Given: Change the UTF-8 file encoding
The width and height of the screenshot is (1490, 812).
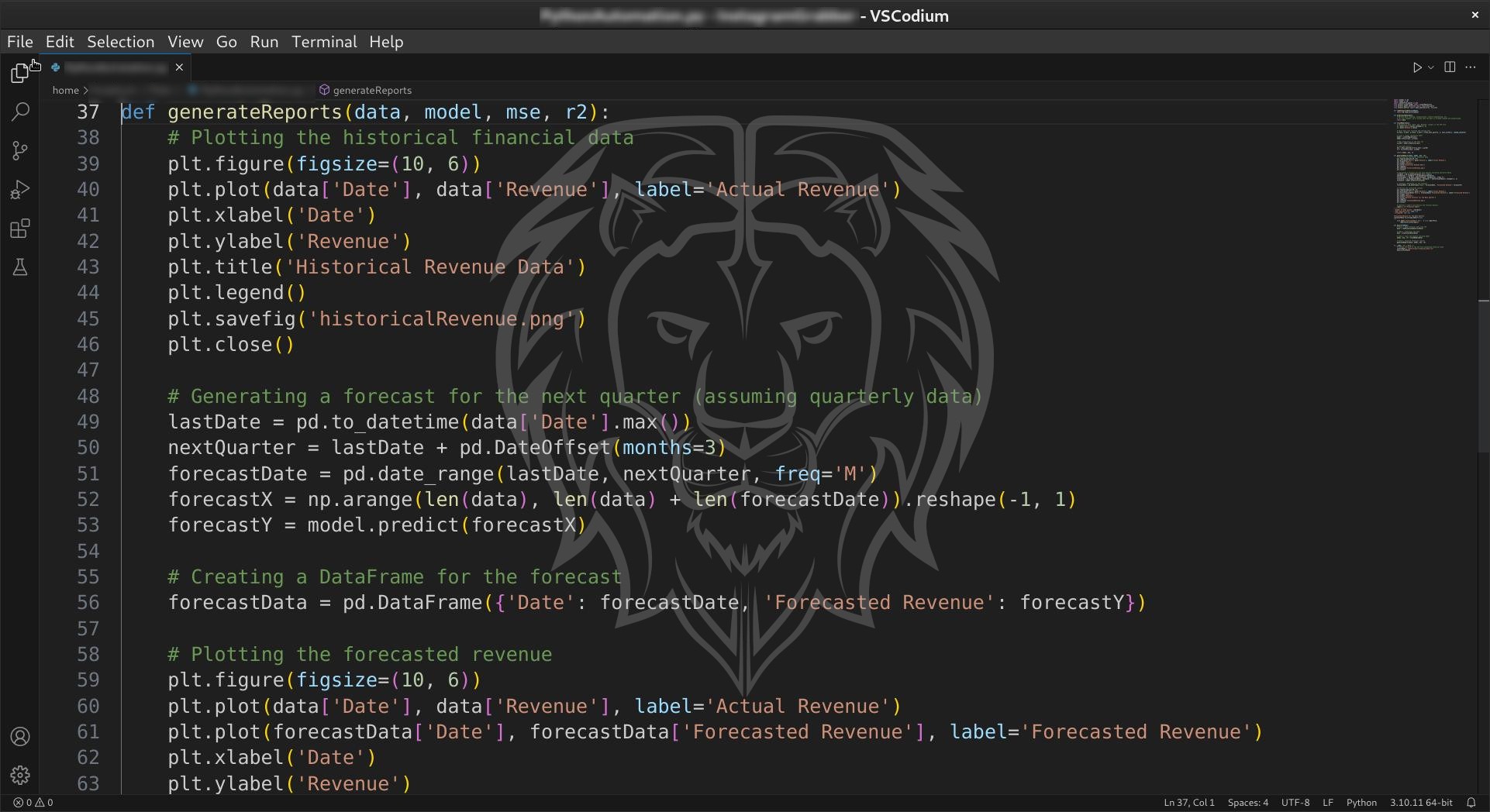Looking at the screenshot, I should pyautogui.click(x=1295, y=803).
